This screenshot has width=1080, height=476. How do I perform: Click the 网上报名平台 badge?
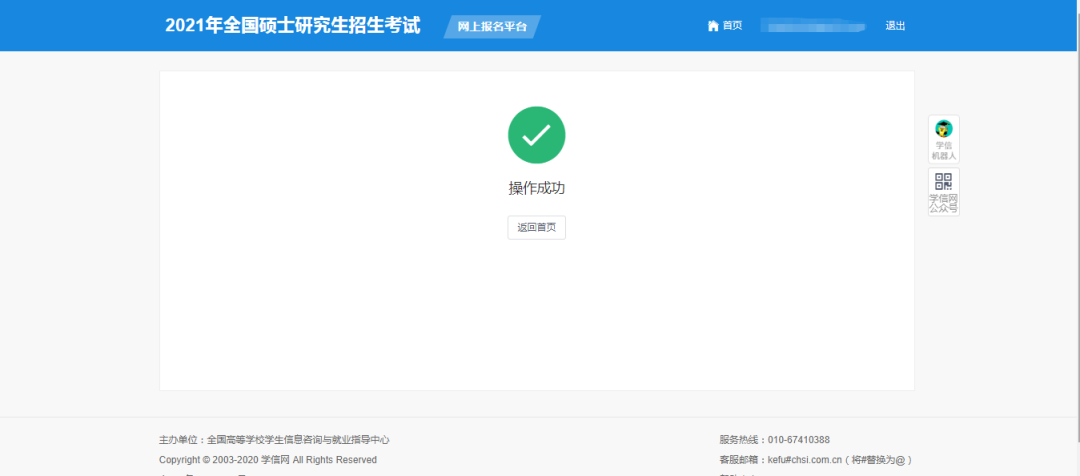492,26
